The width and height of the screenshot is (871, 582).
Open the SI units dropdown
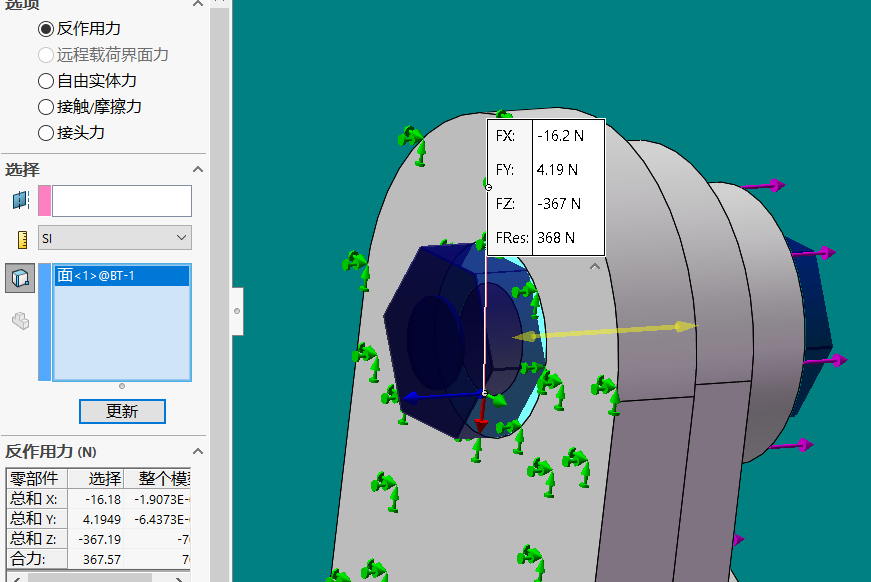click(115, 238)
